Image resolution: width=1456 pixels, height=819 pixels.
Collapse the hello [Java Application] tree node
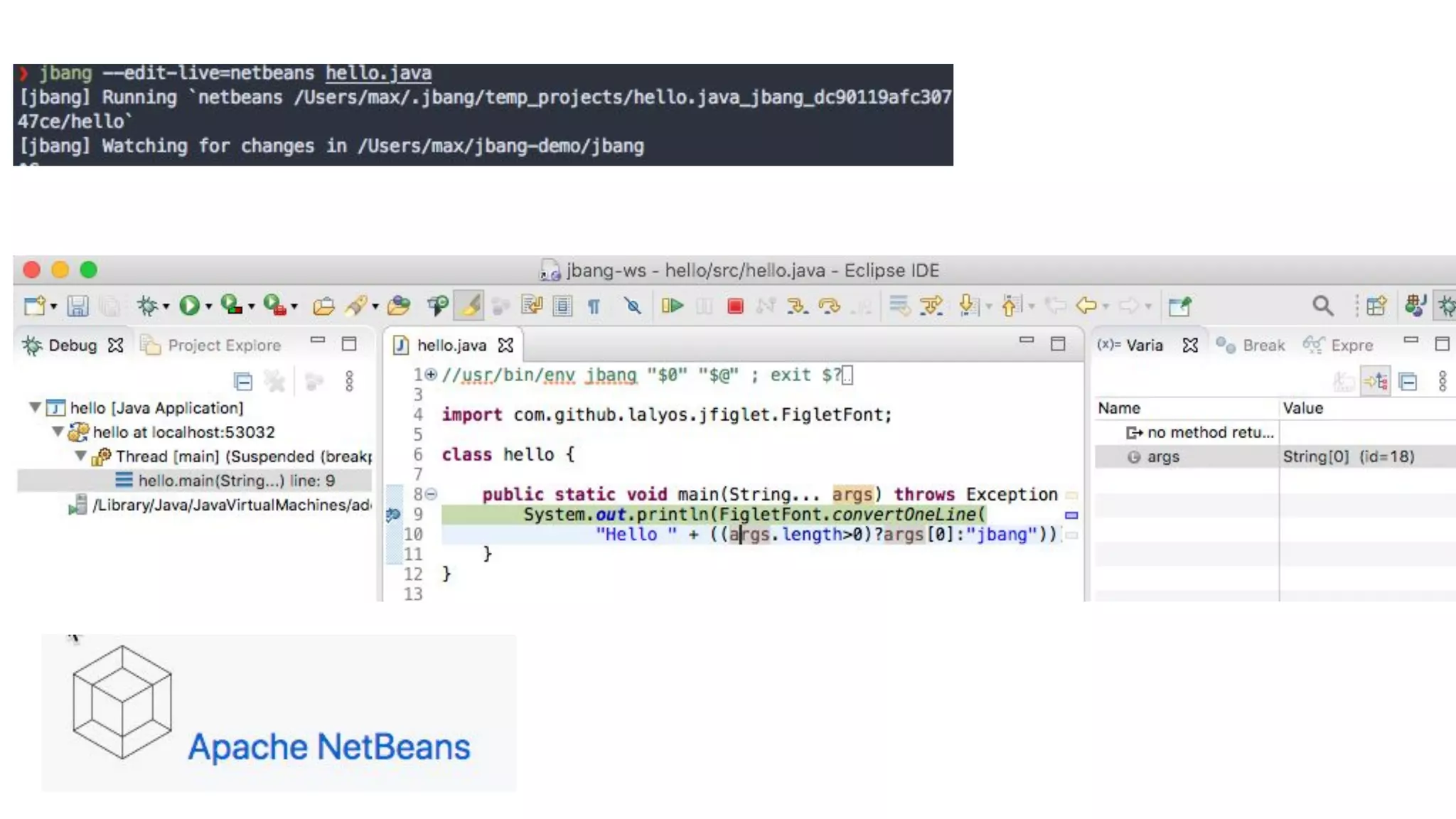(x=34, y=407)
